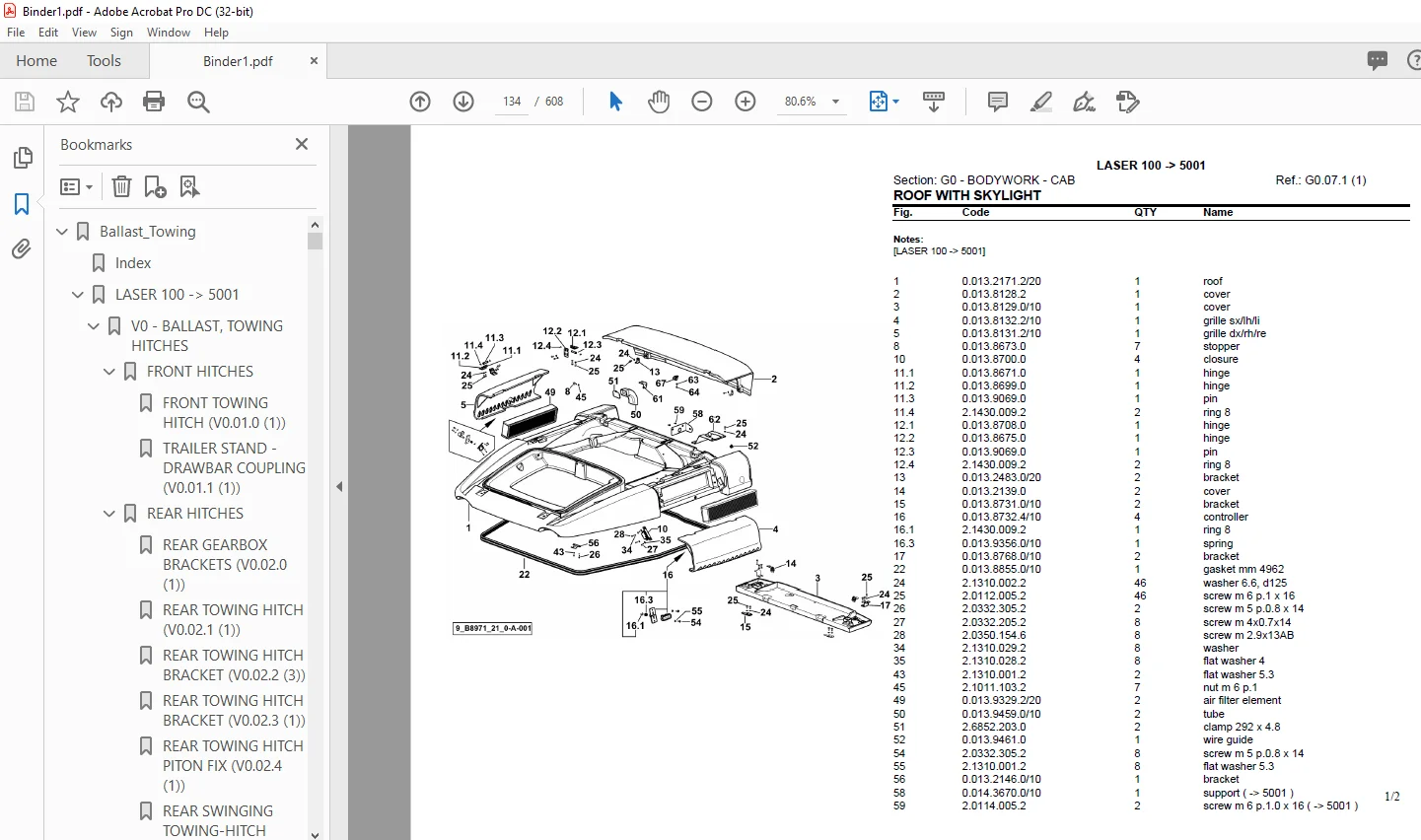Open TRAILER STAND - DRAWBAR COUPLING bookmark
Screen dimensions: 1421x840
pyautogui.click(x=234, y=468)
